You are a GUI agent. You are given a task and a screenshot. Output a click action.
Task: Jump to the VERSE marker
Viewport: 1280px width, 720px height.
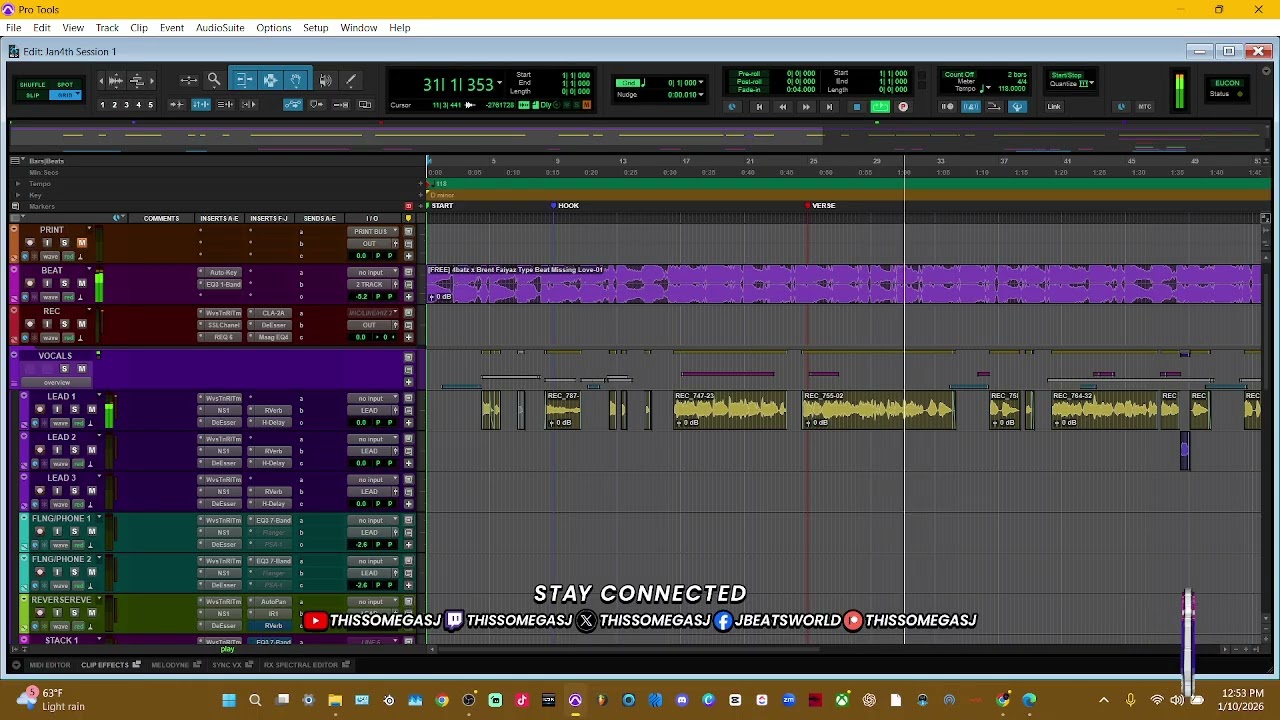[x=821, y=205]
